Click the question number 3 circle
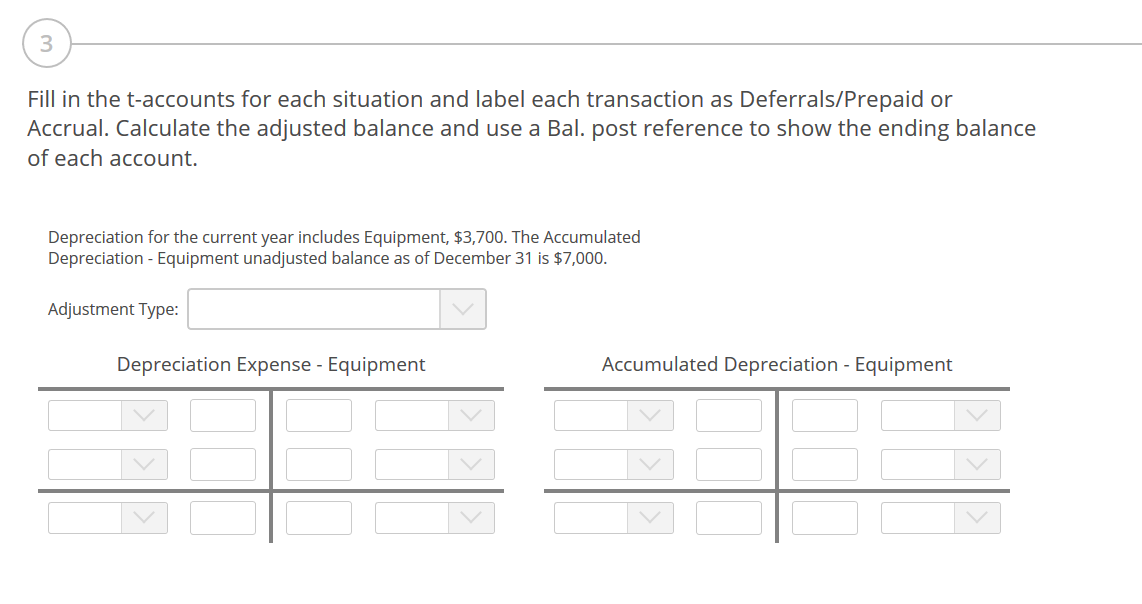 [x=47, y=43]
